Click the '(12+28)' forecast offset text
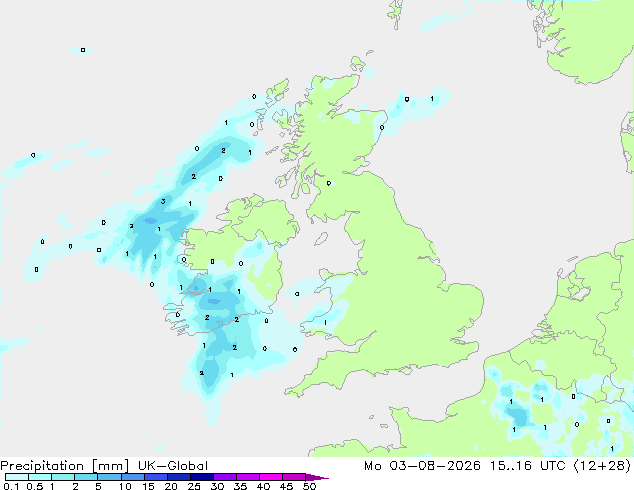 [602, 466]
